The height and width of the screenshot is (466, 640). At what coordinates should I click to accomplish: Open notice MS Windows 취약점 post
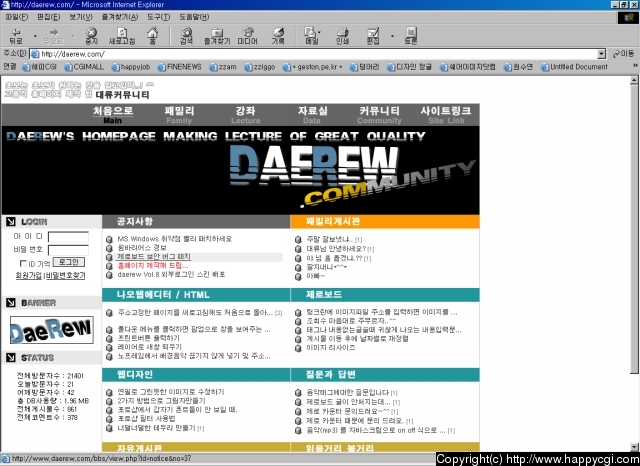174,239
